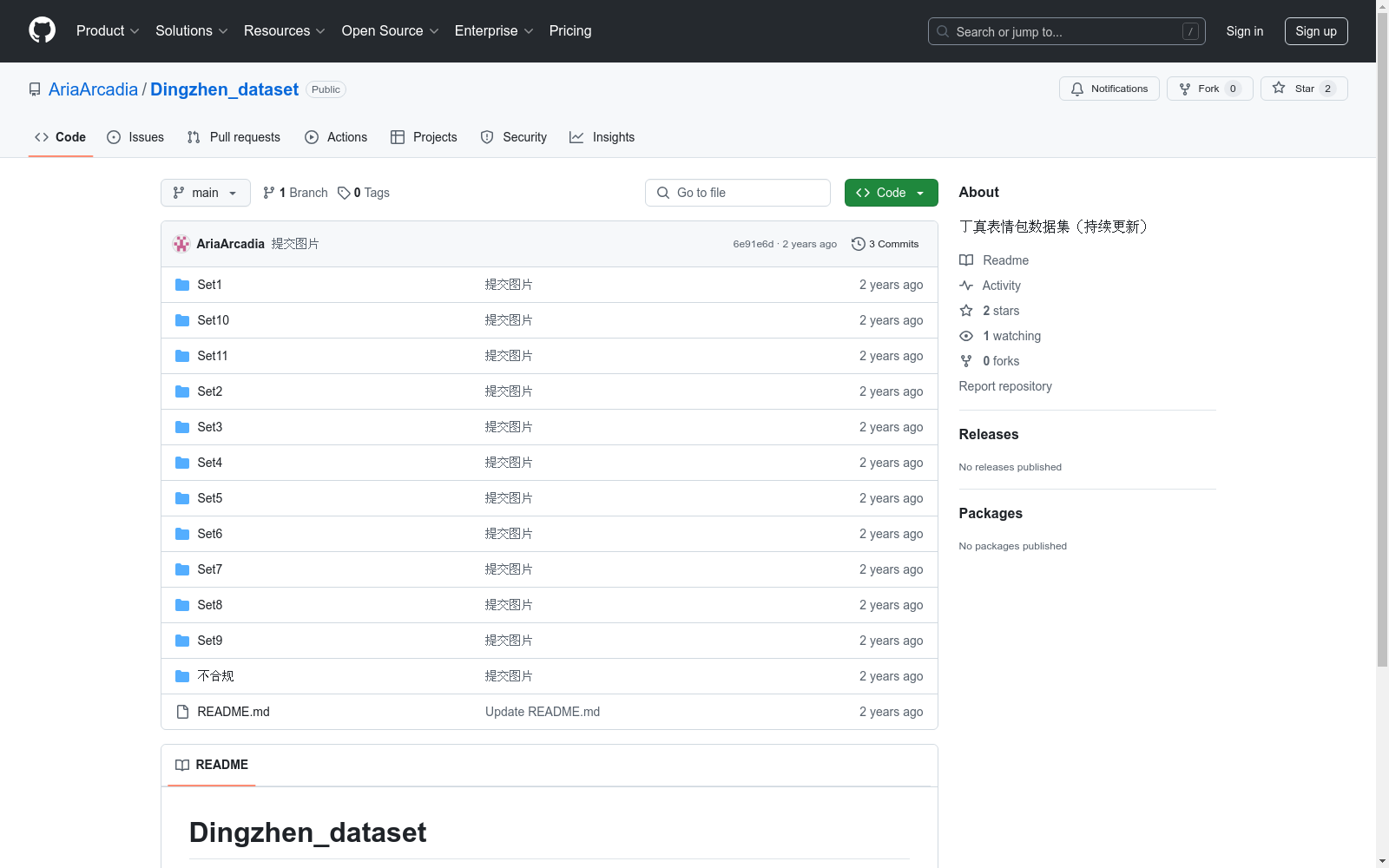Click the pulse icon beside Activity
The image size is (1389, 868).
(966, 286)
